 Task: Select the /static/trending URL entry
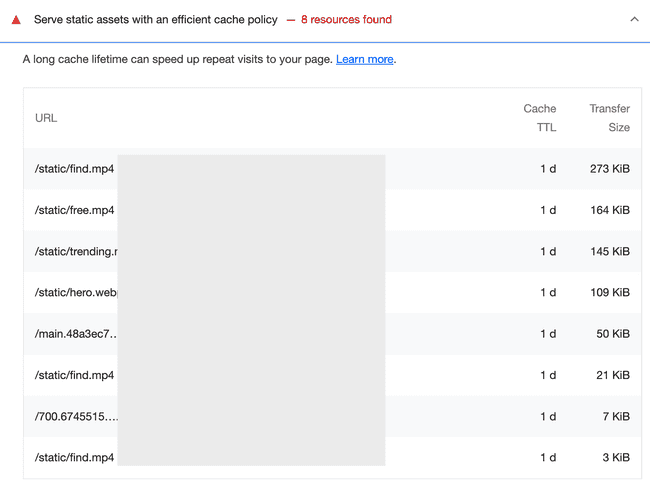(76, 252)
